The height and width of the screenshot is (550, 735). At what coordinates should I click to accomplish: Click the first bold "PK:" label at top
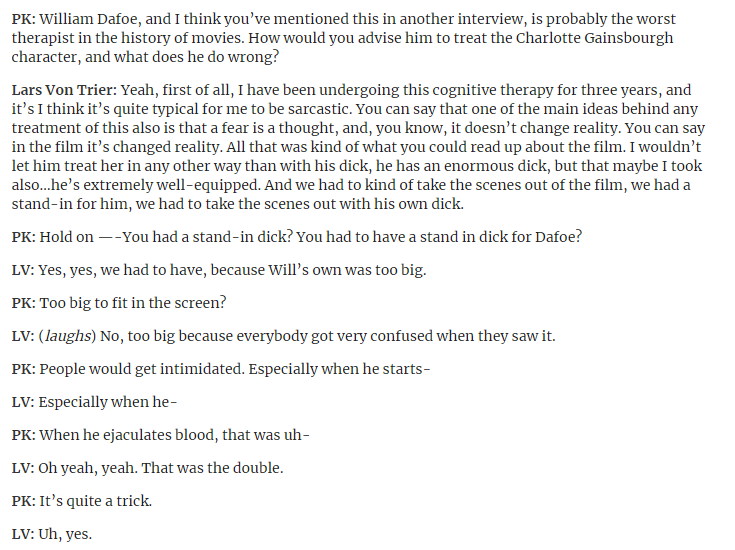point(23,19)
